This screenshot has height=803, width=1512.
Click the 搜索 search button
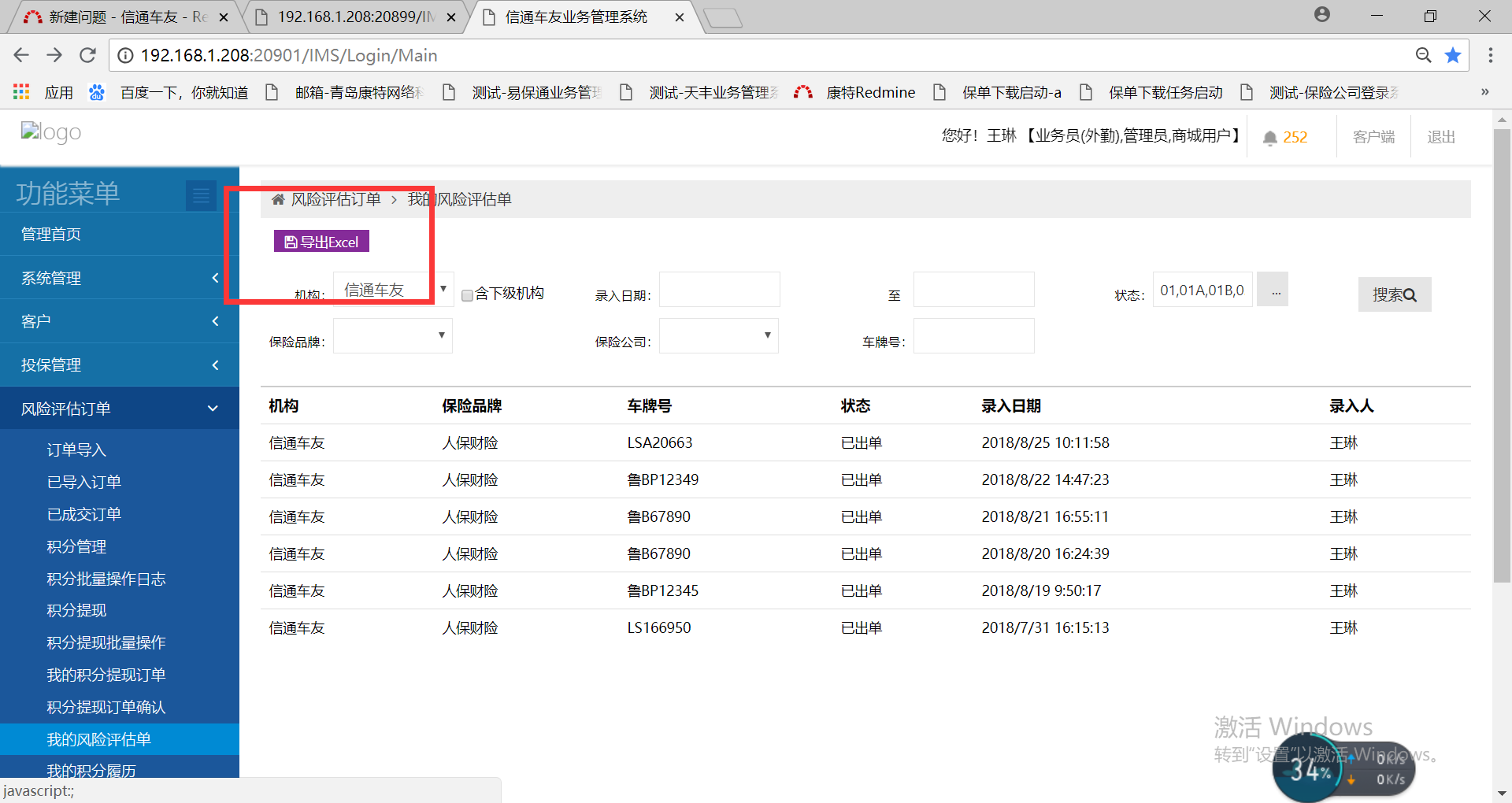click(x=1394, y=294)
